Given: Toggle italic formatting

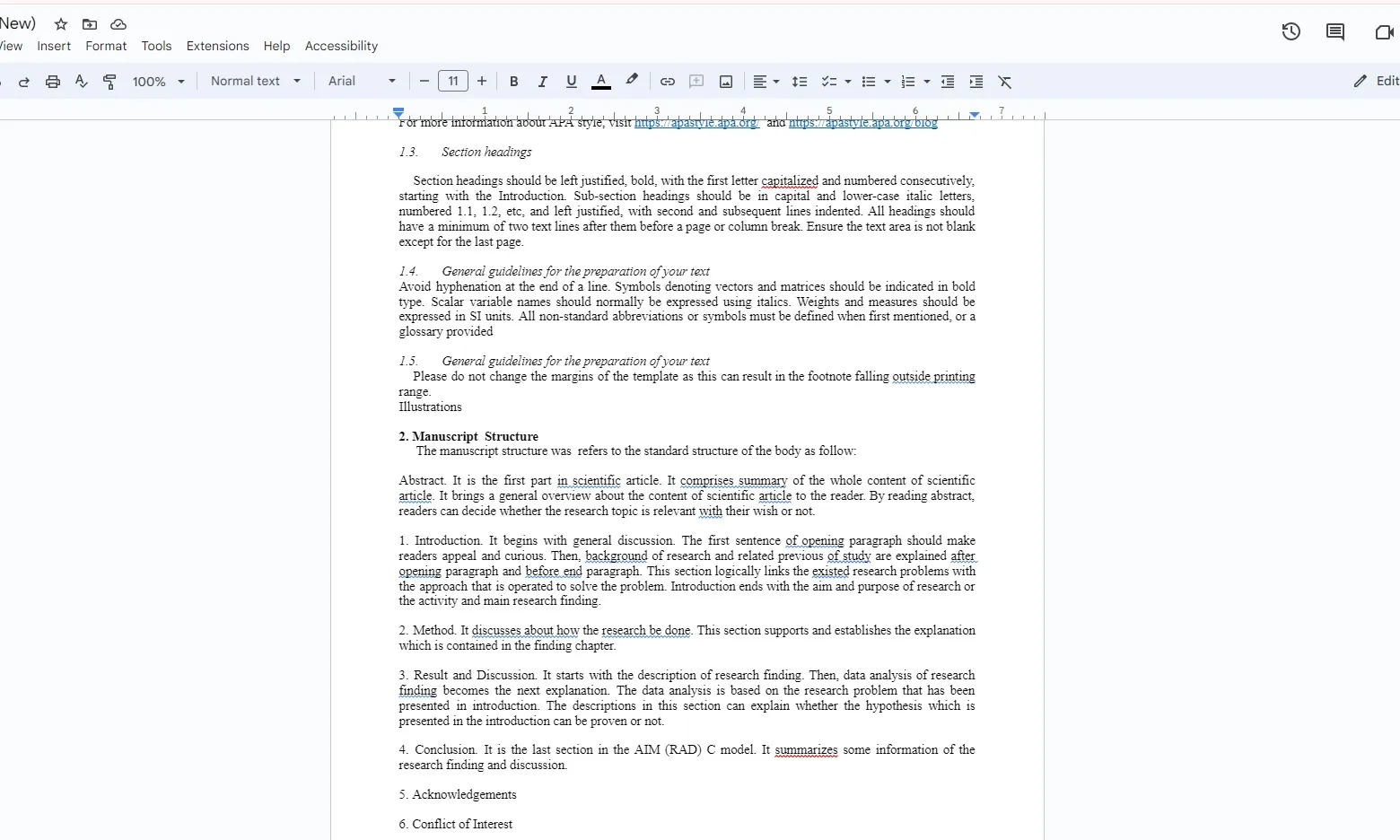Looking at the screenshot, I should (542, 82).
